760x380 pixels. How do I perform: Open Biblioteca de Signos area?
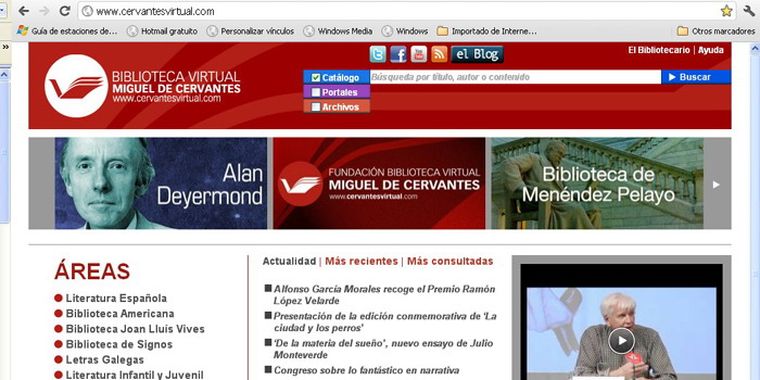119,345
